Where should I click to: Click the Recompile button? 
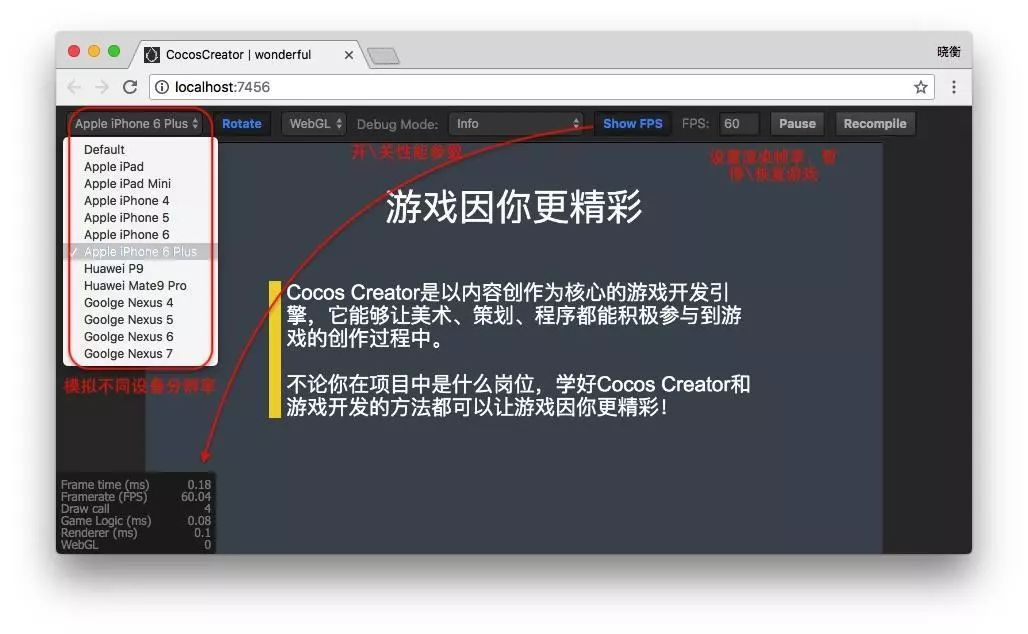tap(875, 123)
